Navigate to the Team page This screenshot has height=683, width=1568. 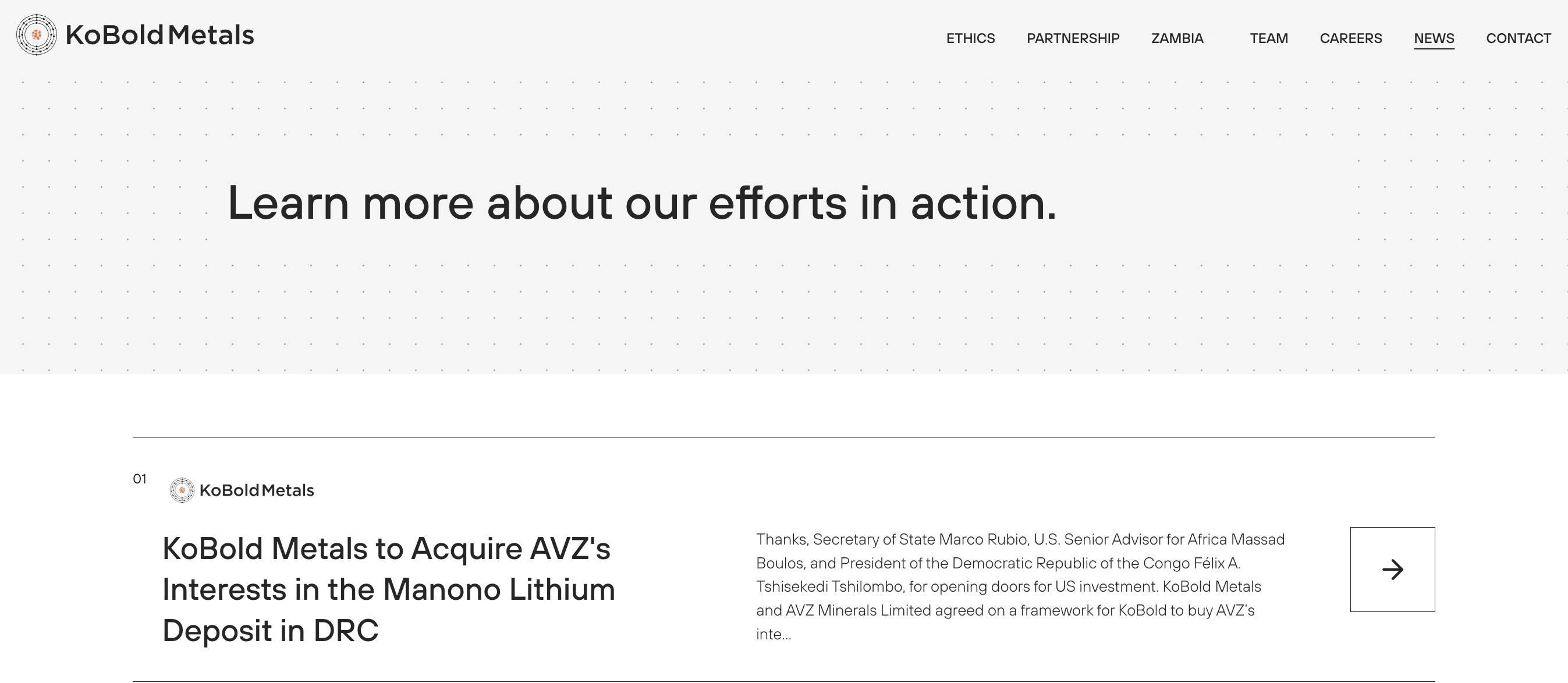click(x=1268, y=38)
